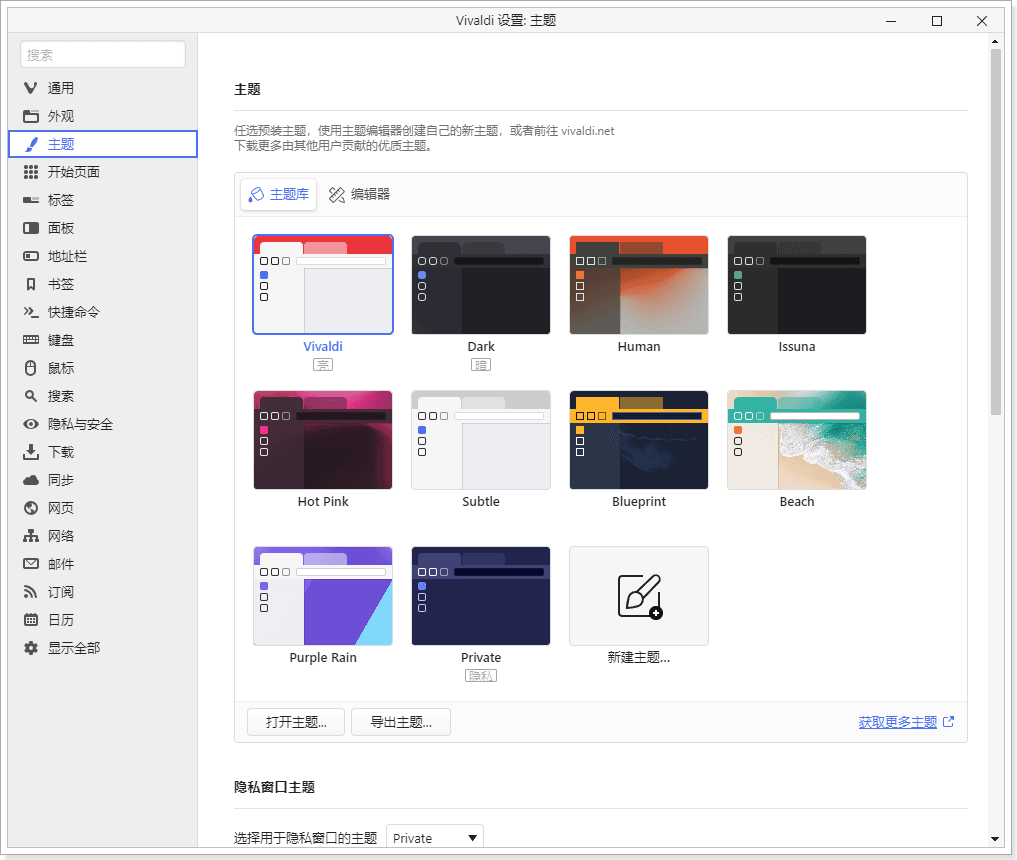The image size is (1017, 860).
Task: Click the bookmark icon beside 书签
Action: [30, 284]
